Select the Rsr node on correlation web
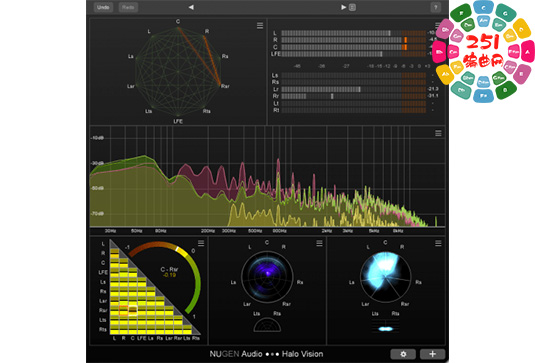The width and height of the screenshot is (535, 363). point(225,86)
